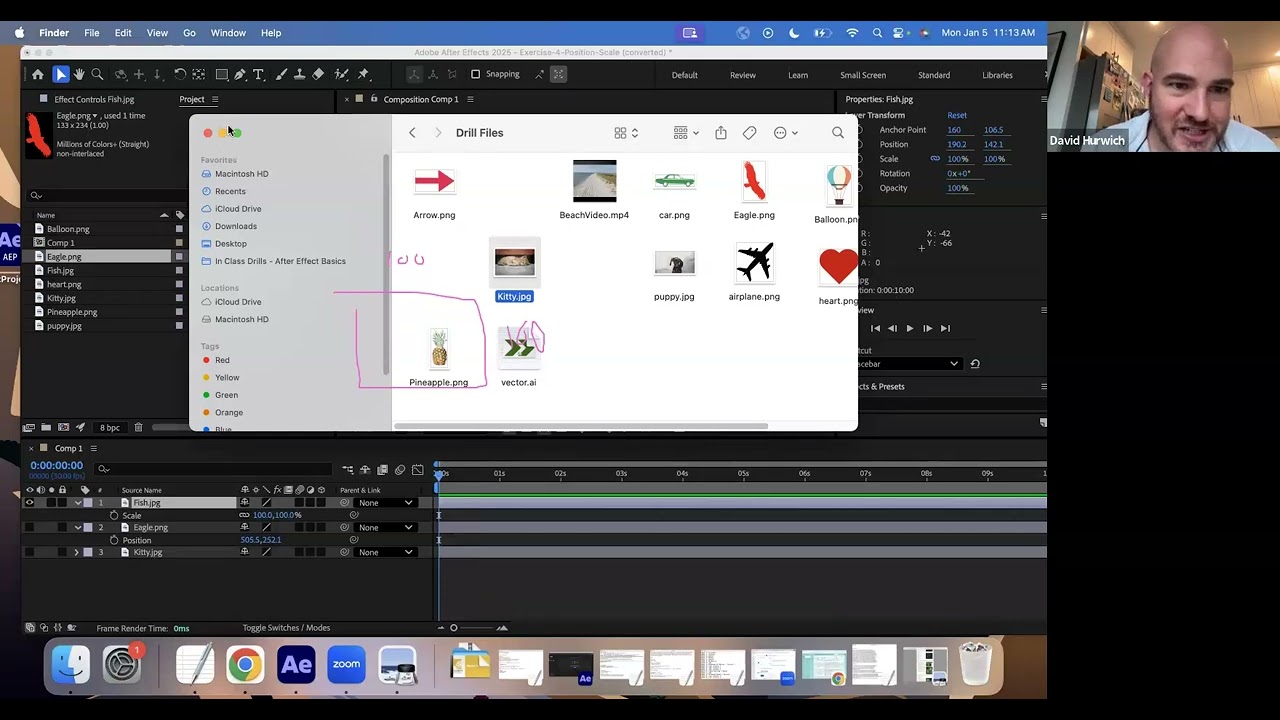This screenshot has width=1280, height=720.
Task: Click the Finder share icon
Action: pos(720,133)
